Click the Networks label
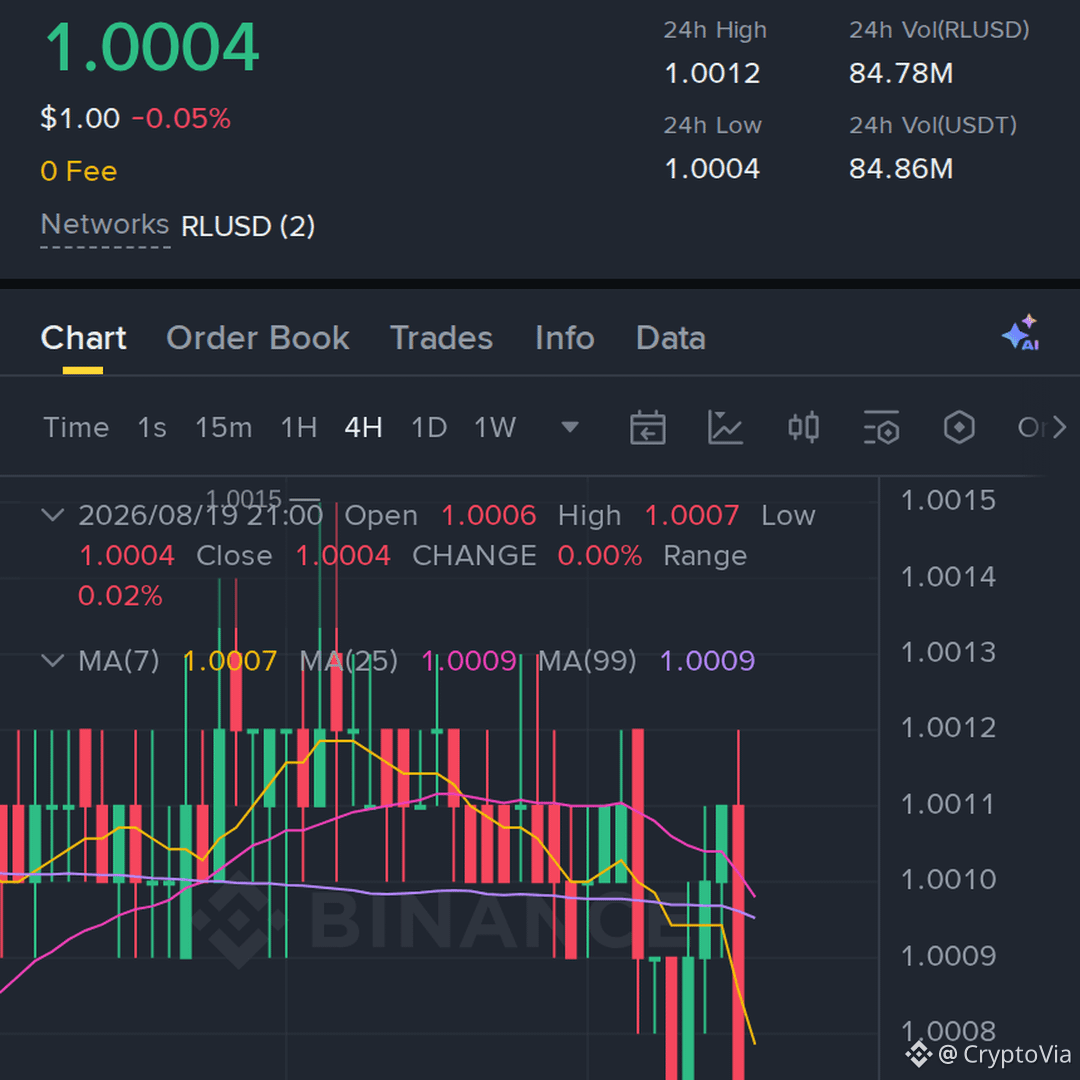Screen dimensions: 1080x1080 [x=105, y=225]
